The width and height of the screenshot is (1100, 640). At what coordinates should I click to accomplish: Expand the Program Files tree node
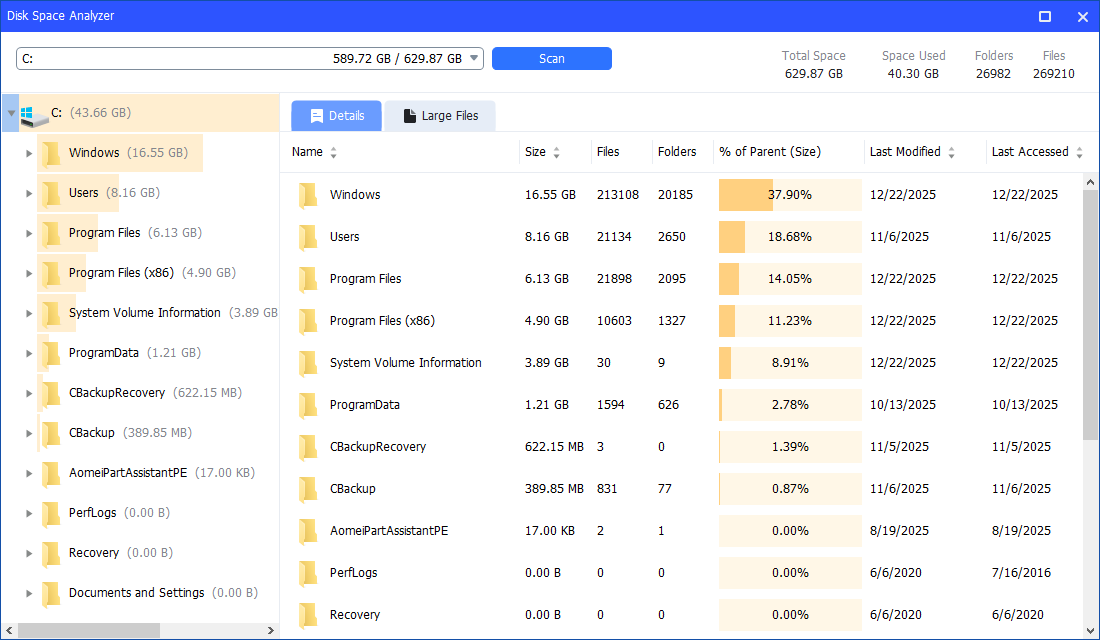coord(29,233)
